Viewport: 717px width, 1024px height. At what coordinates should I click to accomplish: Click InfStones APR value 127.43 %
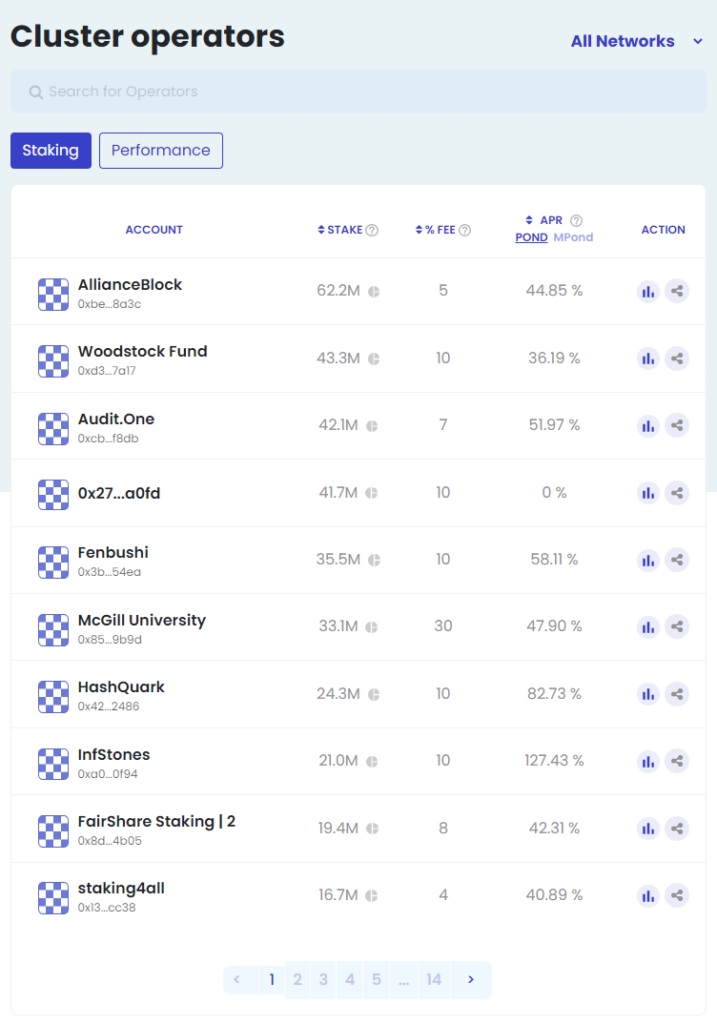(x=554, y=761)
